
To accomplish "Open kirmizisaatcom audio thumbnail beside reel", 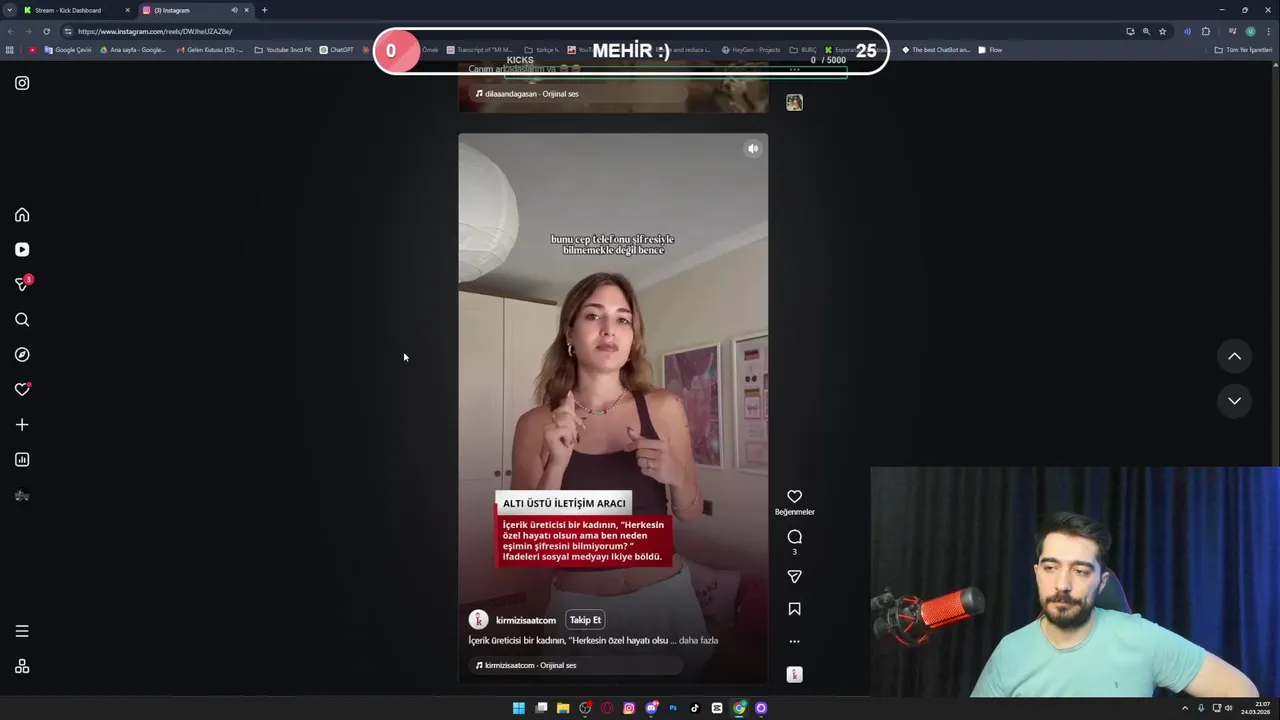I will click(x=794, y=675).
